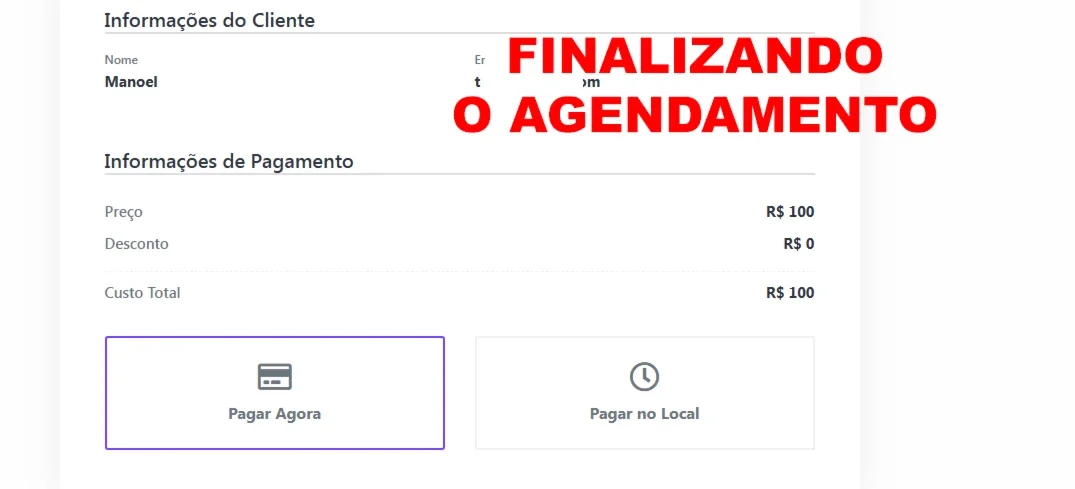
Task: Click the Desconto label
Action: [x=136, y=244]
